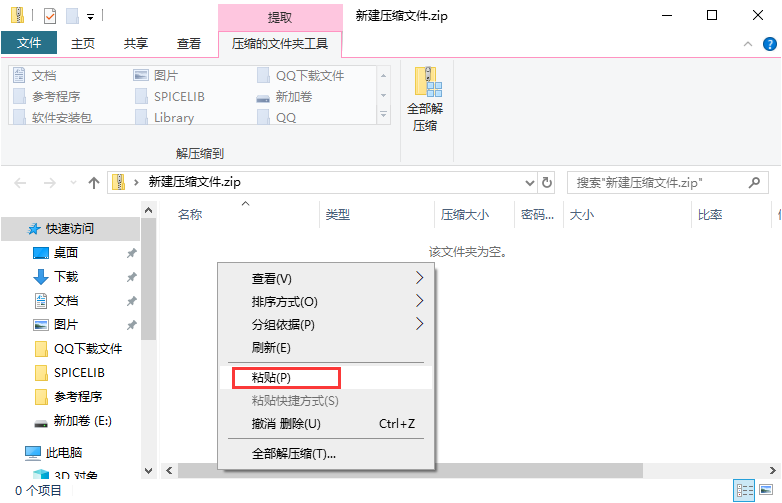Screen dimensions: 782x503
Task: Go up one folder level
Action: 94,183
